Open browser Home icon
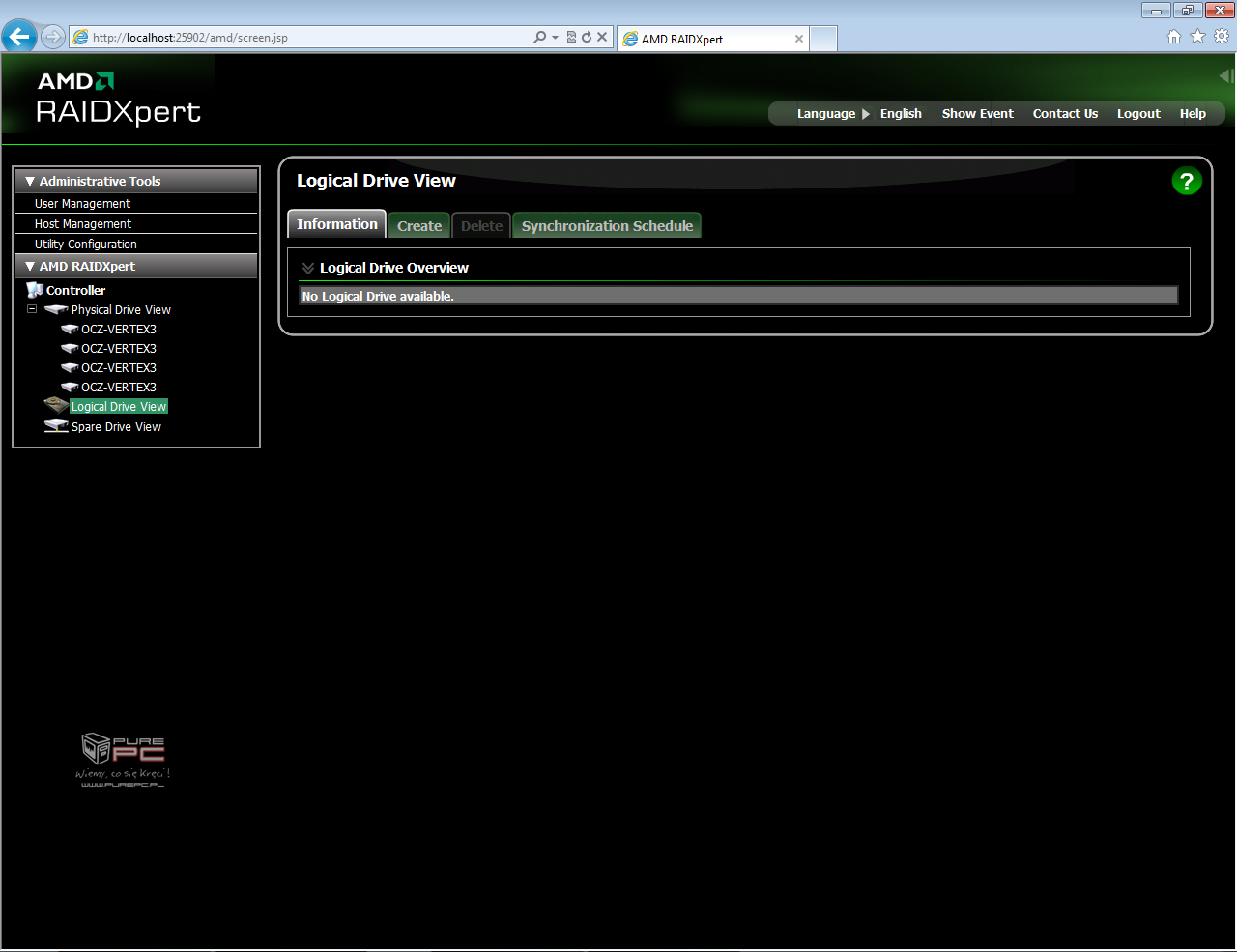1237x952 pixels. [x=1173, y=37]
